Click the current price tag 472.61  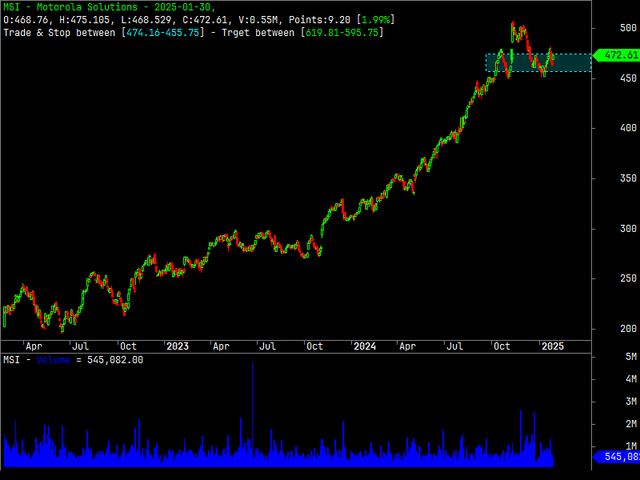(x=617, y=55)
